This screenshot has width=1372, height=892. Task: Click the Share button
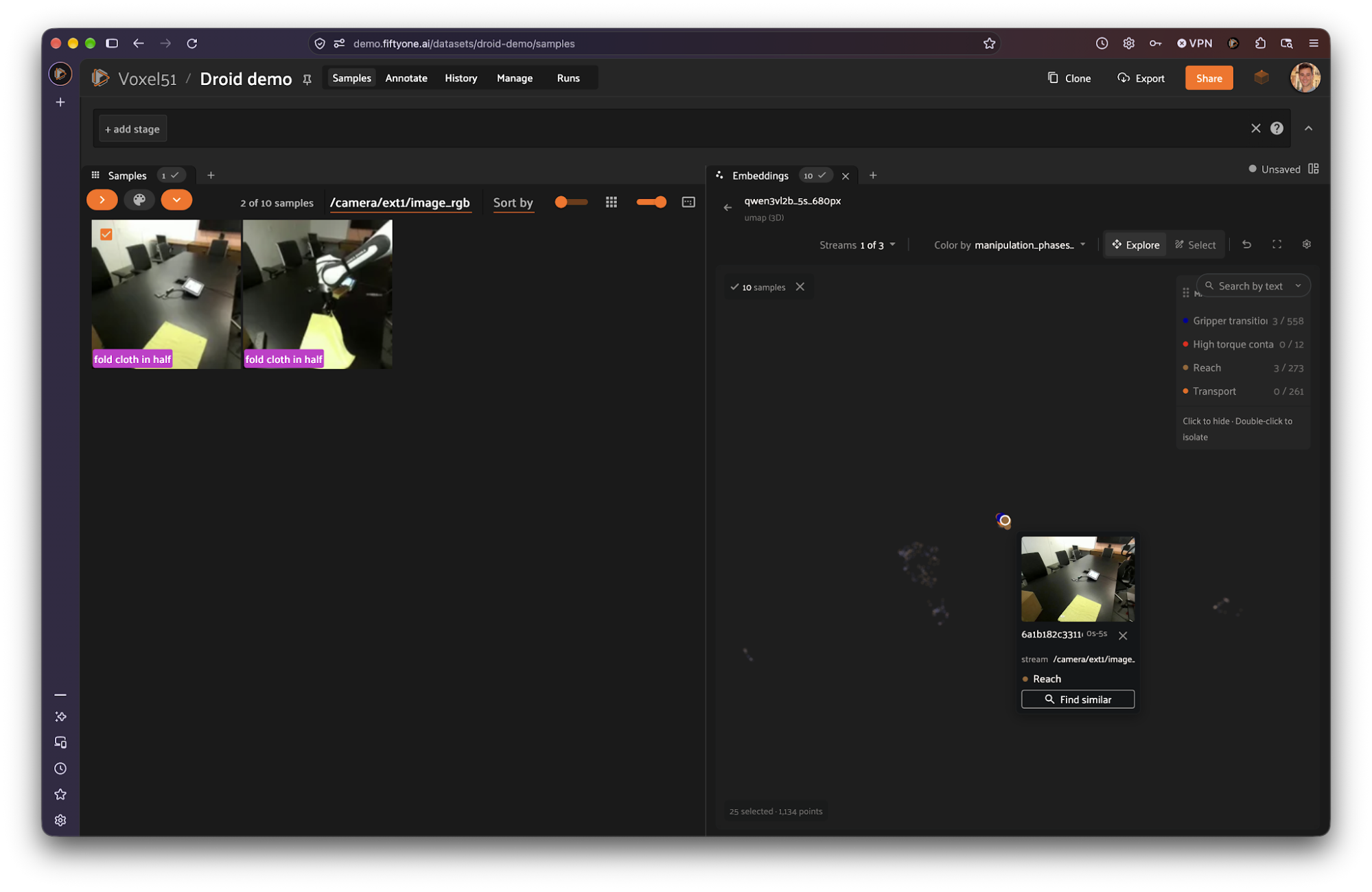click(x=1209, y=78)
